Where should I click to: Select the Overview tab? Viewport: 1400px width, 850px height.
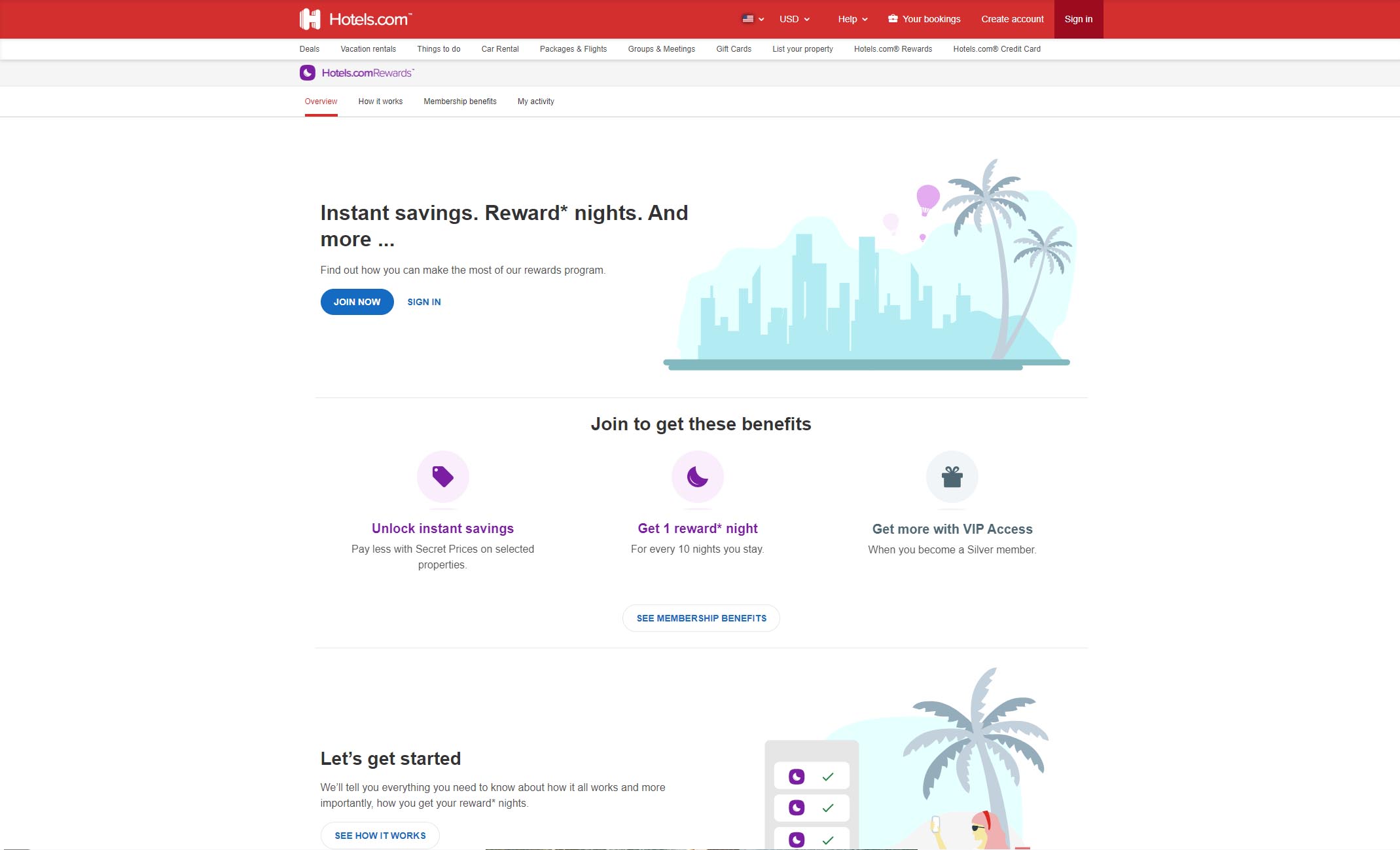[321, 101]
